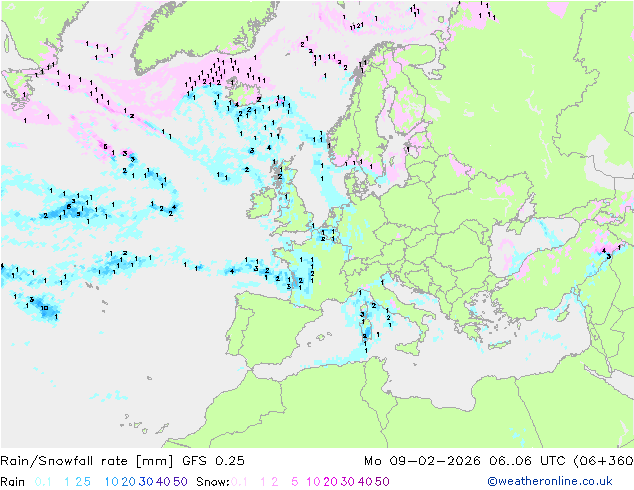The image size is (634, 490).
Task: Click the rain legend value 0.1
Action: pos(43,482)
